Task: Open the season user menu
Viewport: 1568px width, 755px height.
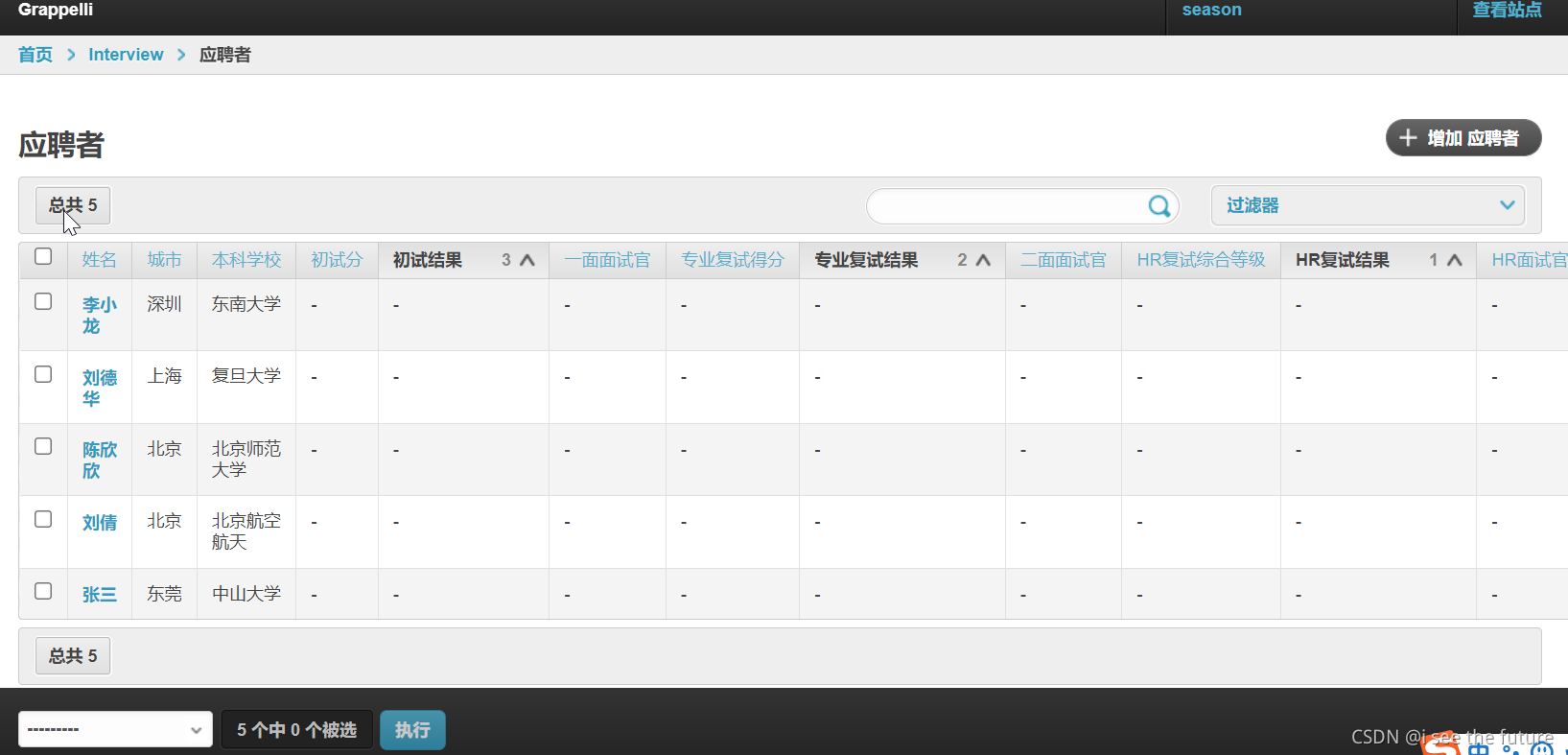Action: (1211, 10)
